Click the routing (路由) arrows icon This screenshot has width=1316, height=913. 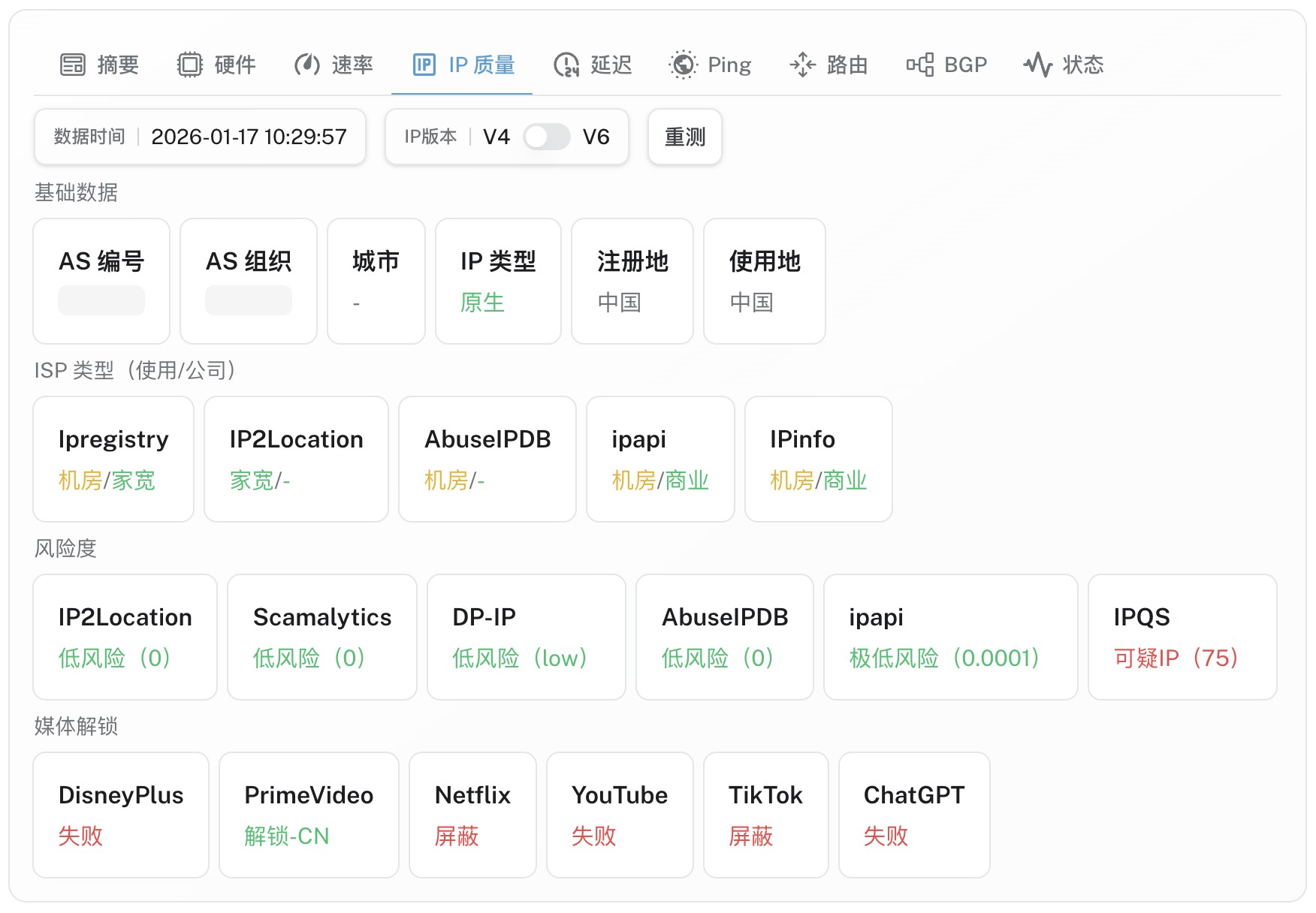[x=802, y=65]
